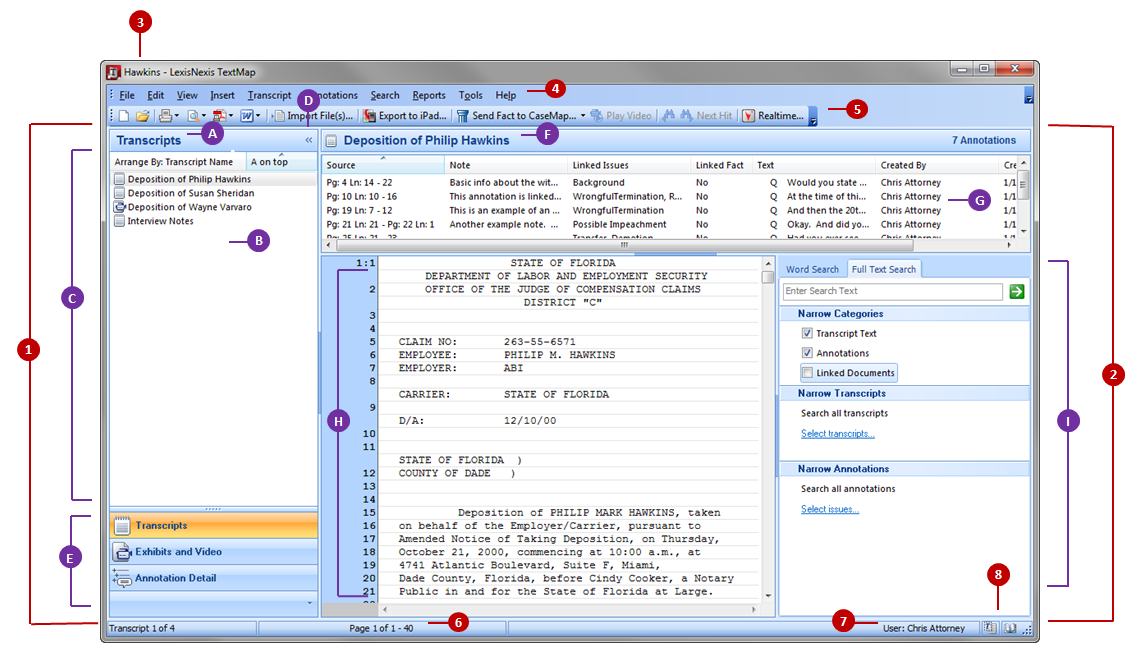Click the text-selection icon in the status bar
The width and height of the screenshot is (1144, 669).
[x=989, y=628]
